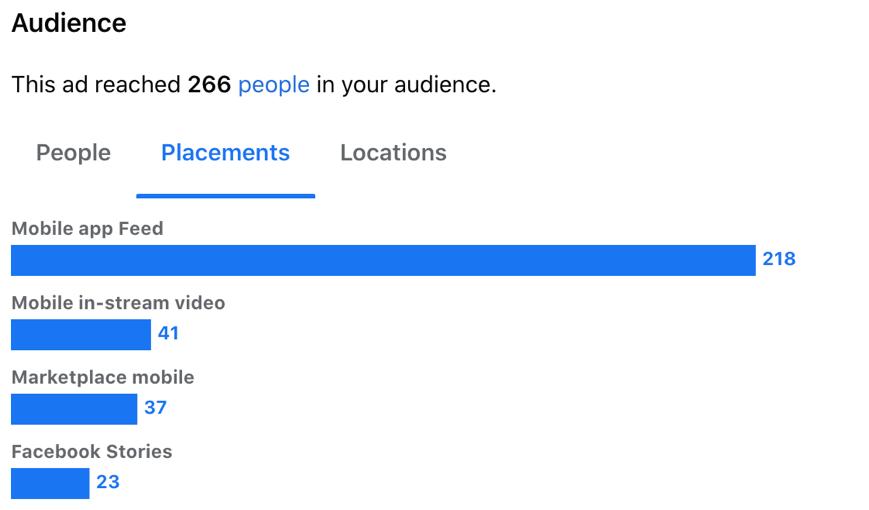The width and height of the screenshot is (869, 510).
Task: Open the Locations tab
Action: click(x=393, y=153)
